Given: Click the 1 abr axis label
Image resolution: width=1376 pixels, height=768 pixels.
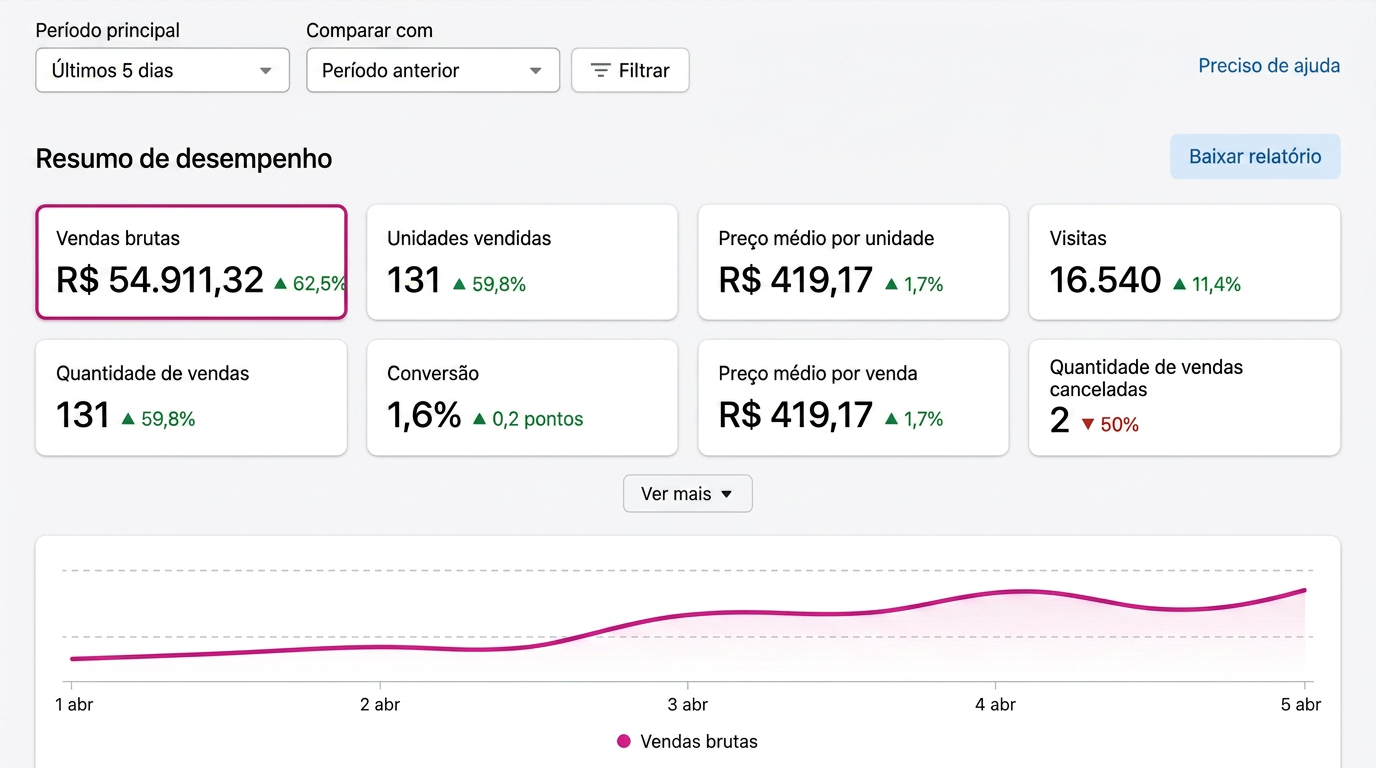Looking at the screenshot, I should tap(74, 704).
